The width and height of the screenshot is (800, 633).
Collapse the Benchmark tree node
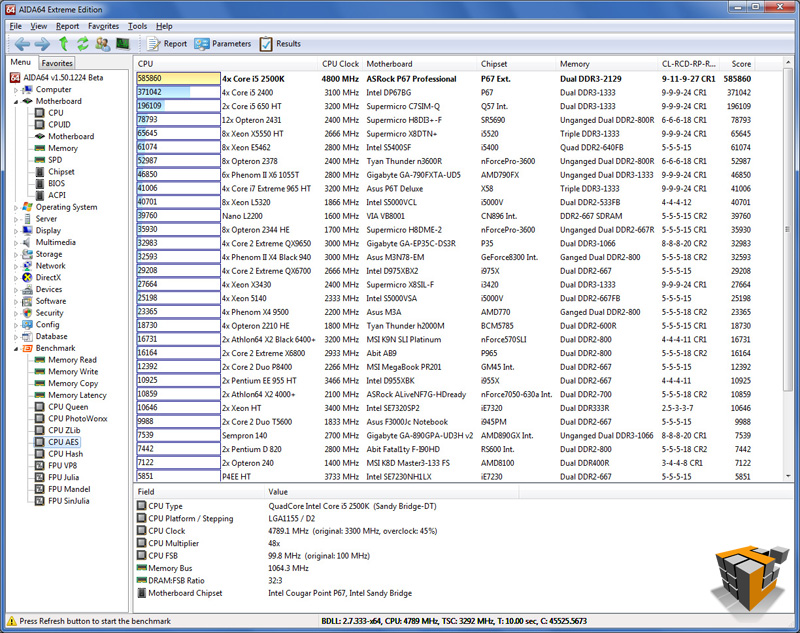pyautogui.click(x=15, y=349)
